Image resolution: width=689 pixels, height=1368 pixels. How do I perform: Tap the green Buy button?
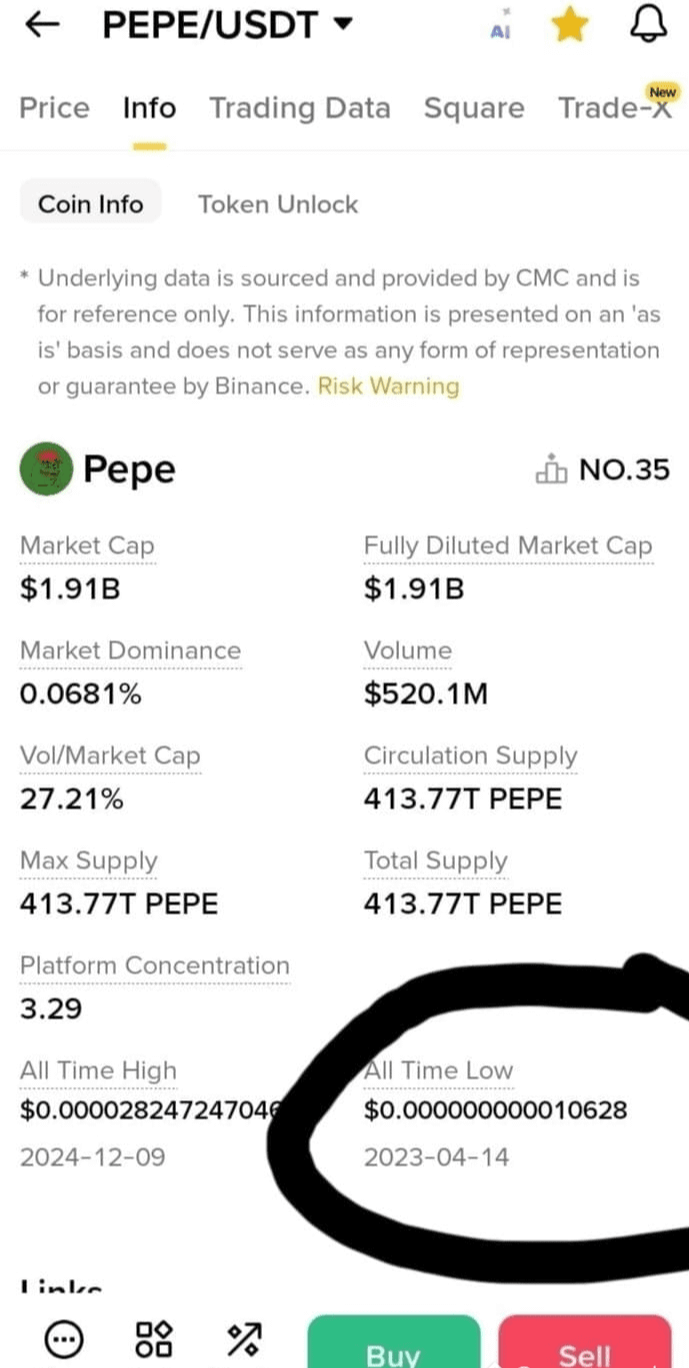[x=393, y=1345]
